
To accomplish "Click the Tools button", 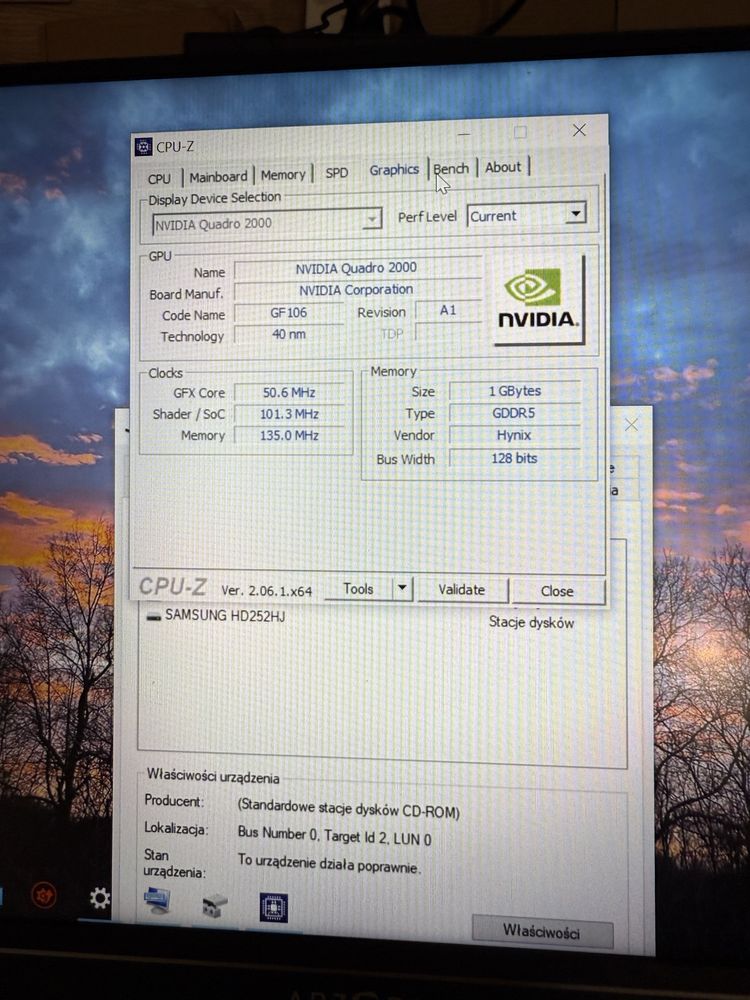I will pos(358,589).
